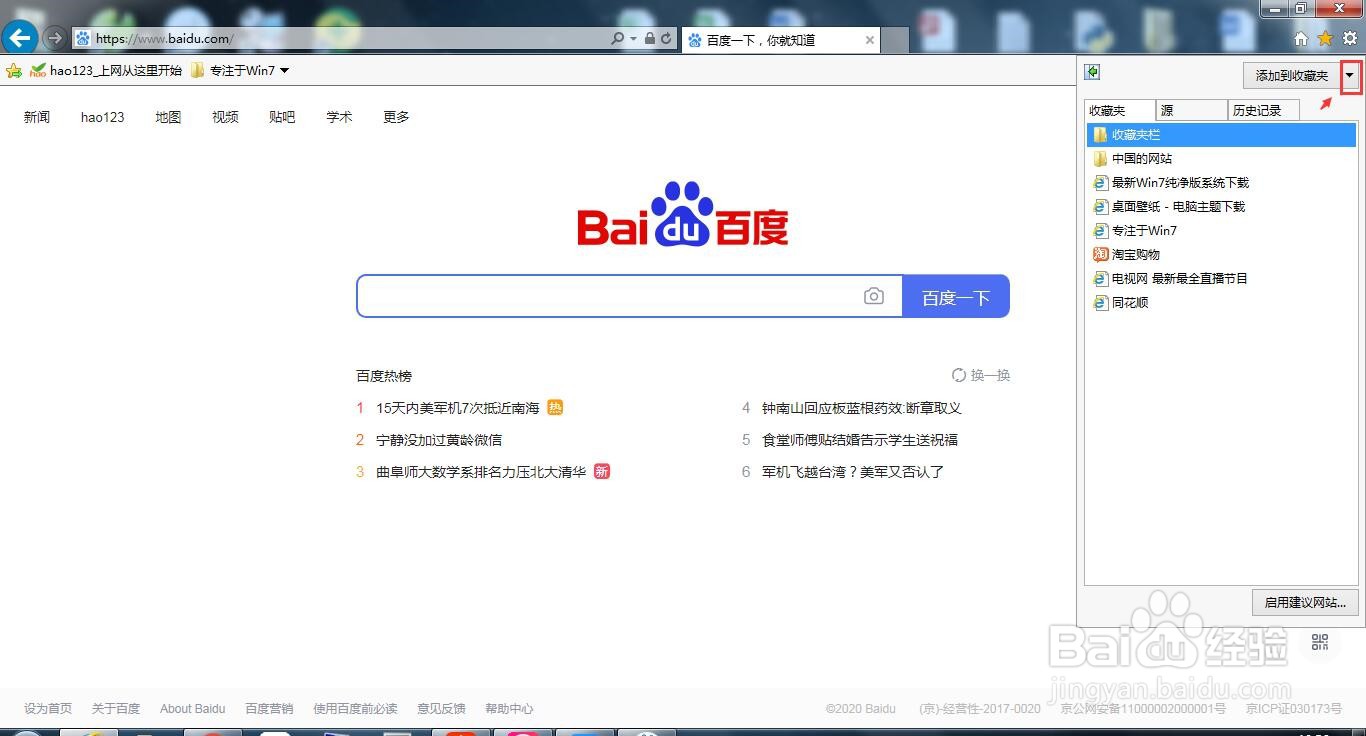
Task: Select the 百度一下，你就知道 browser tab
Action: [x=780, y=40]
